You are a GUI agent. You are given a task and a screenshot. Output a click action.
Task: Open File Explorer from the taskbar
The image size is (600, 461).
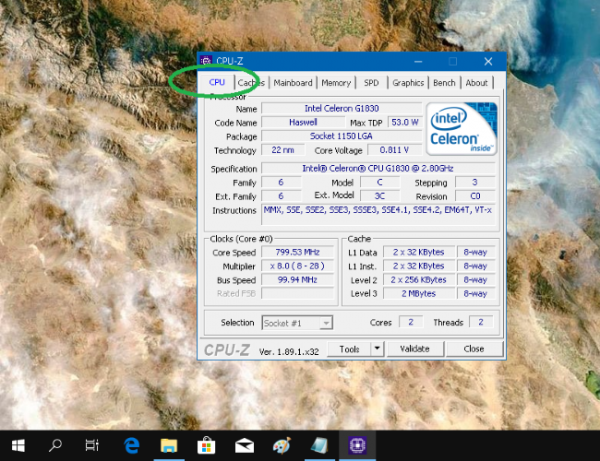(x=169, y=445)
